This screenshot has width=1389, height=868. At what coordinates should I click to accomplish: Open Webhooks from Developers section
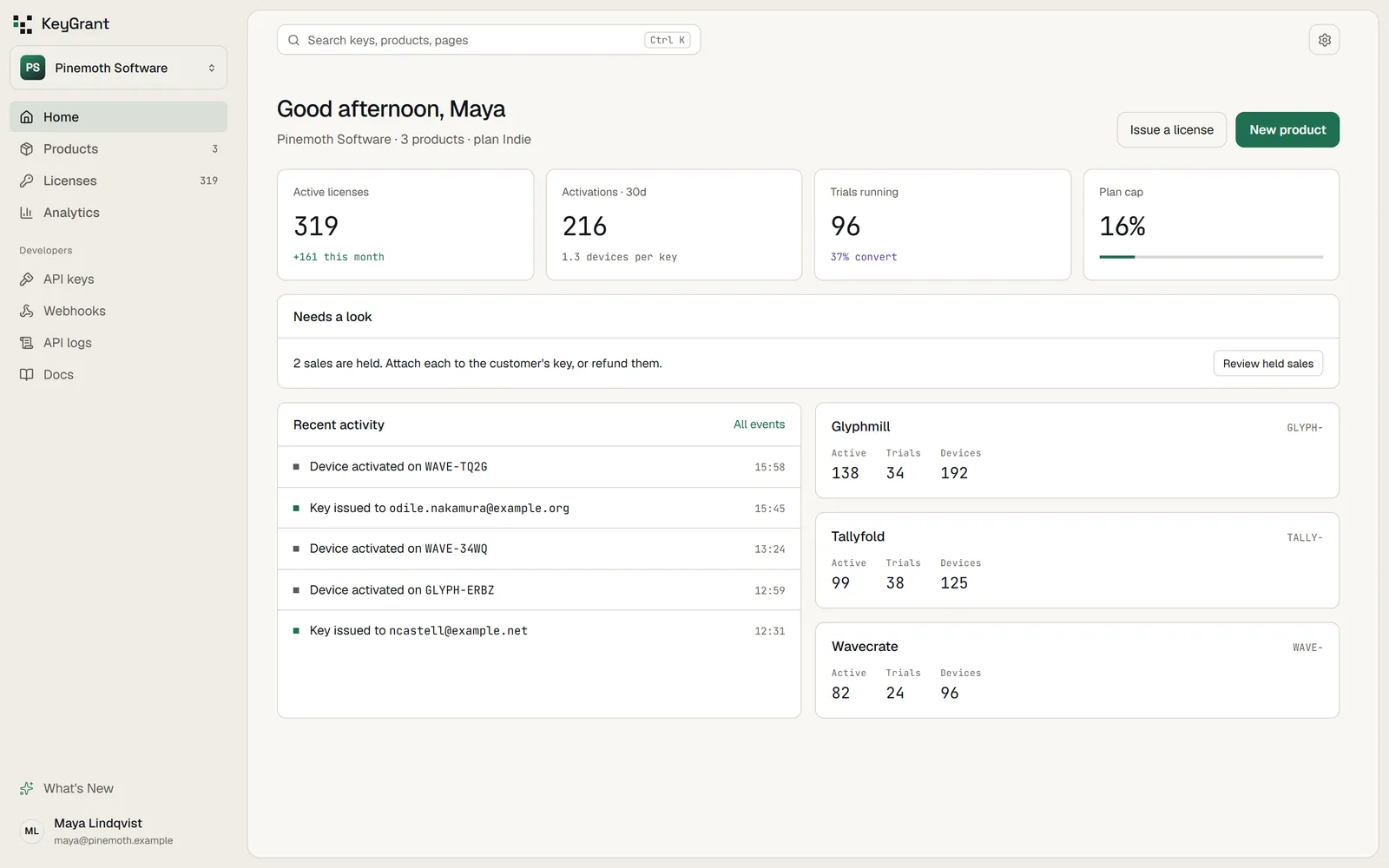point(118,311)
